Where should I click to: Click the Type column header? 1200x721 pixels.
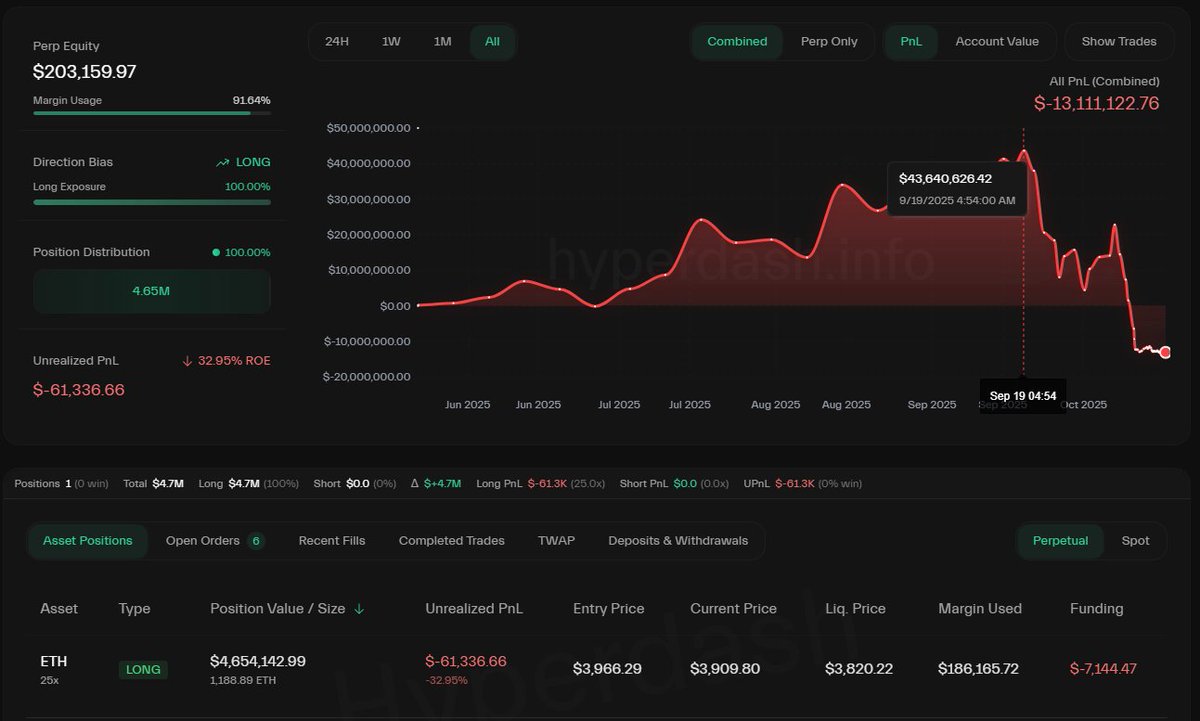click(134, 609)
